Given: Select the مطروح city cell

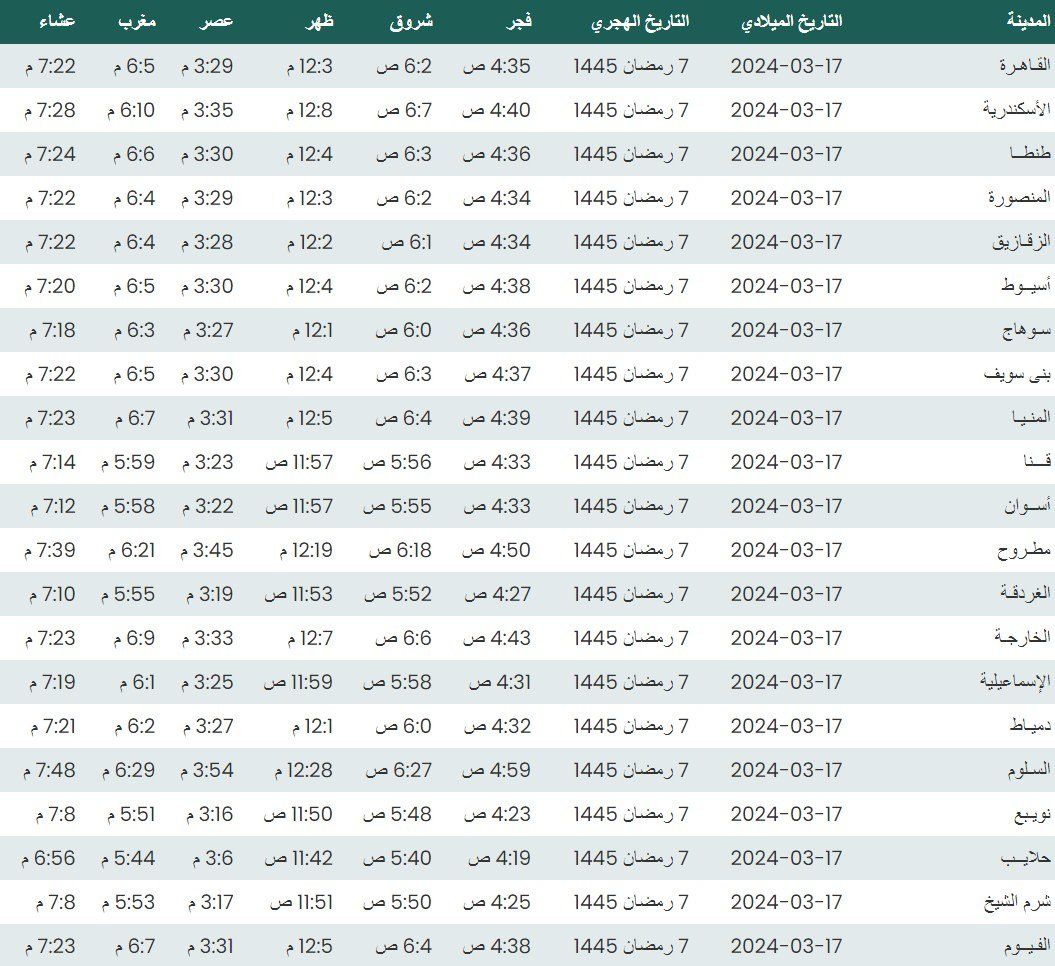Looking at the screenshot, I should point(1024,550).
